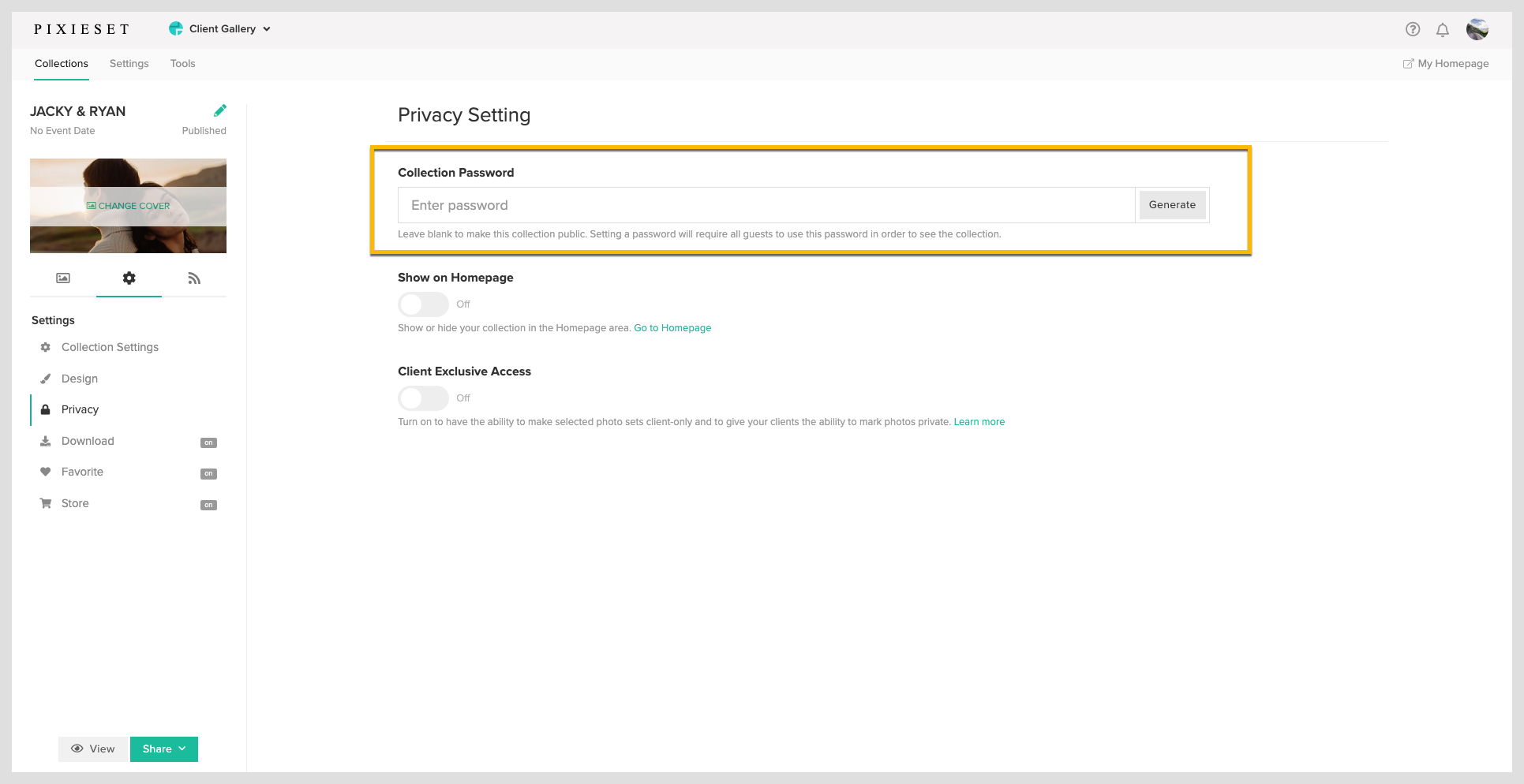Open the Tools tab
Viewport: 1524px width, 784px height.
click(x=183, y=64)
